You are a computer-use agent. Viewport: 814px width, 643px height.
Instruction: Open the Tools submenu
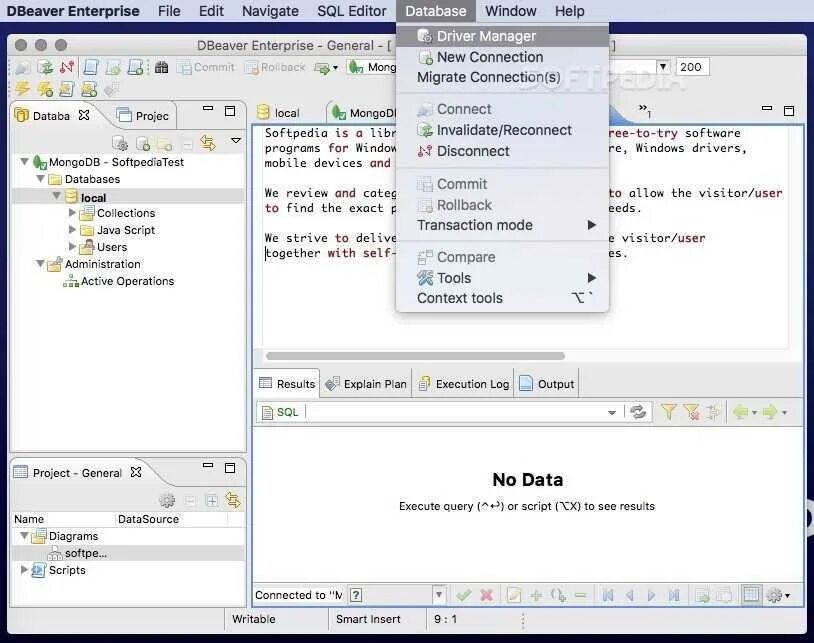502,278
